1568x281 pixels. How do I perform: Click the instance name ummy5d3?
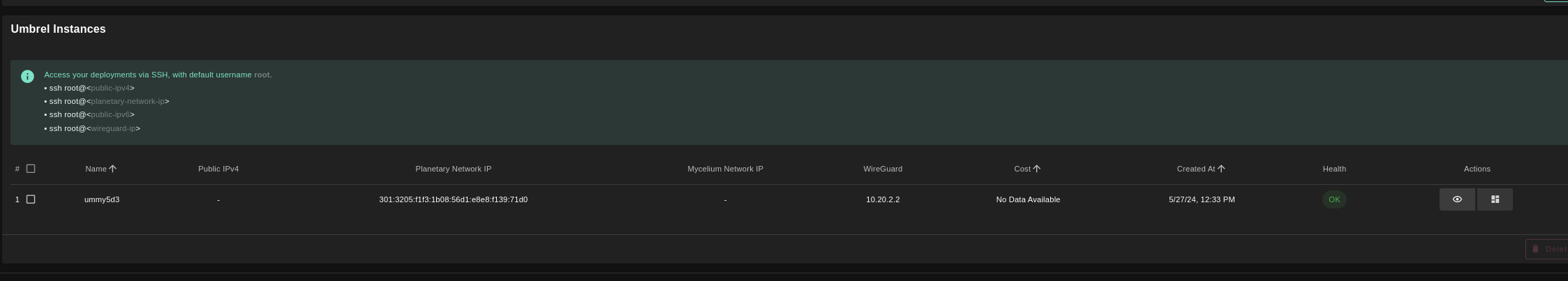(102, 199)
